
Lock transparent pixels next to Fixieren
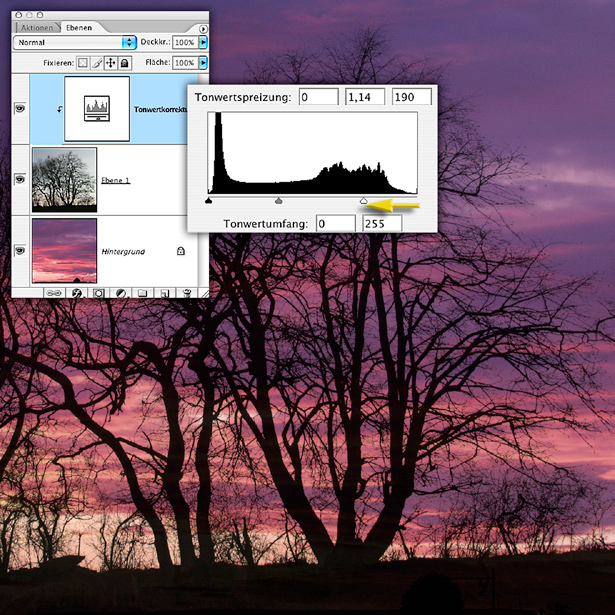83,63
